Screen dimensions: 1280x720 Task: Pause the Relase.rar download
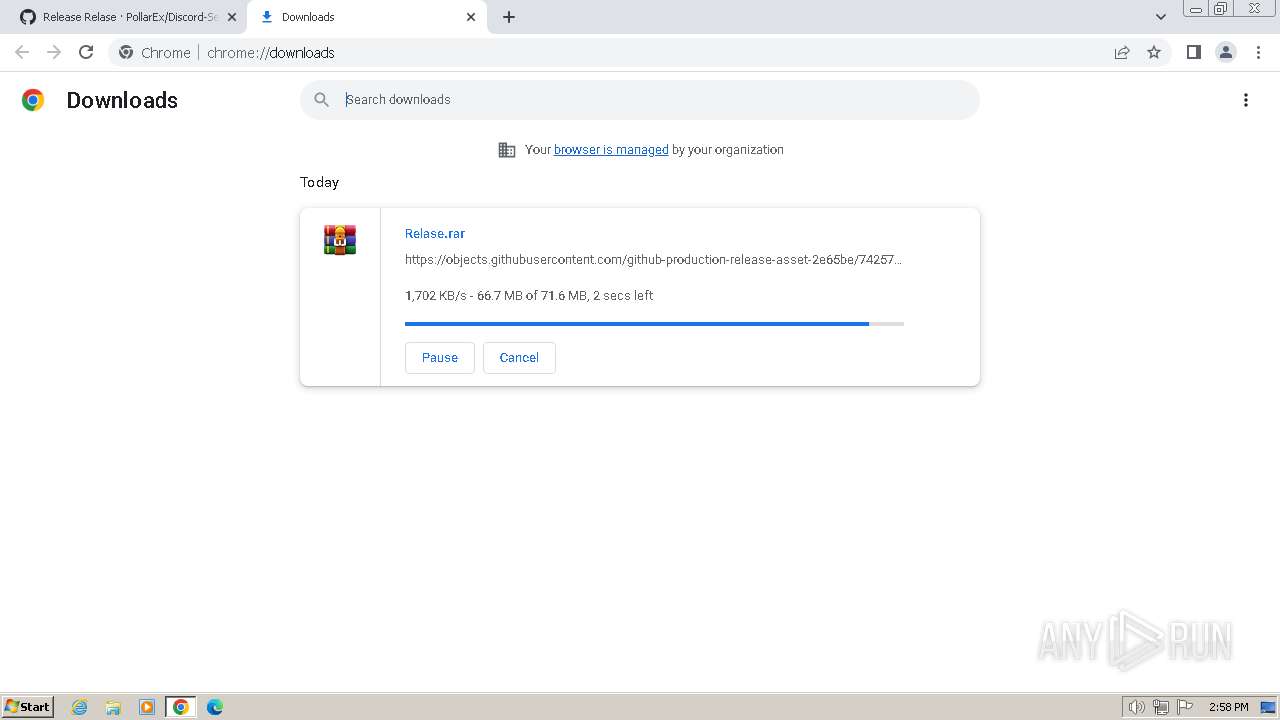coord(440,358)
